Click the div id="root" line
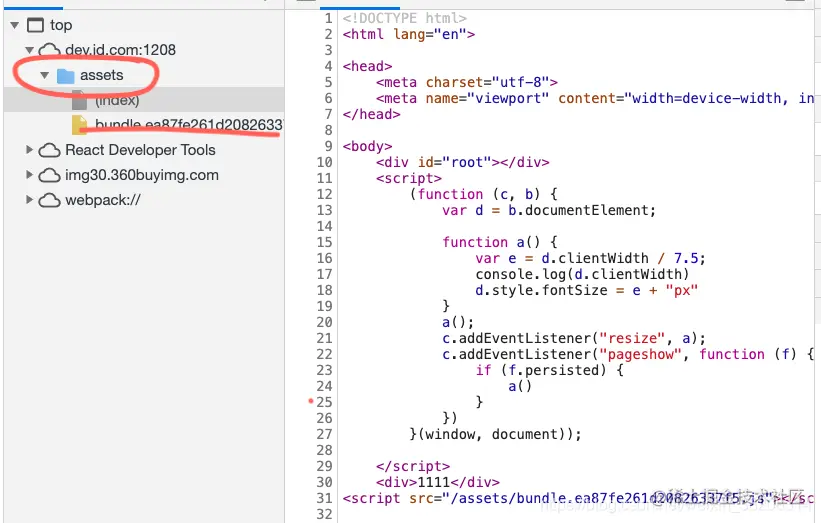821x523 pixels. 463,162
